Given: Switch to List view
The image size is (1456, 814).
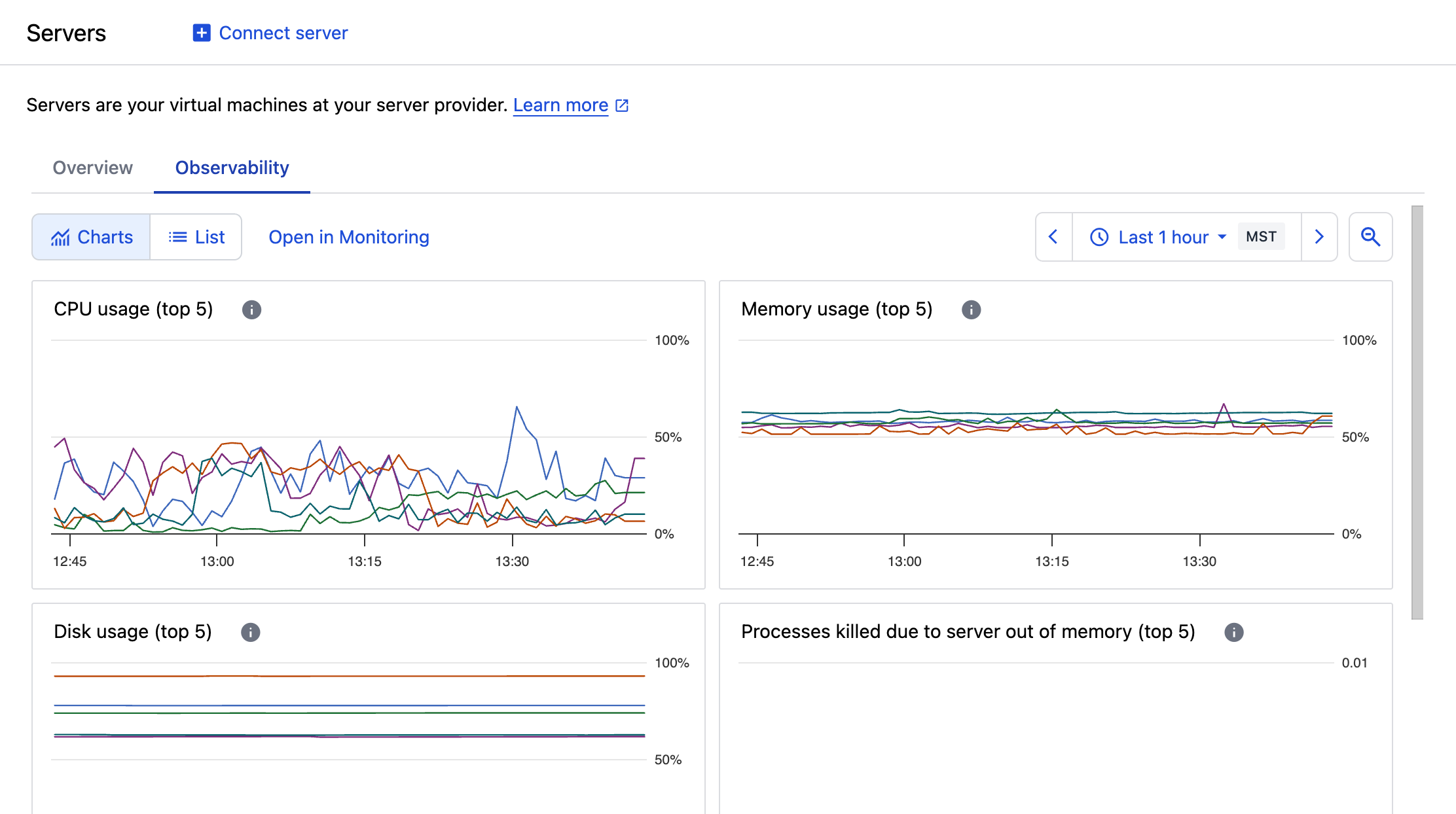Looking at the screenshot, I should pyautogui.click(x=196, y=237).
